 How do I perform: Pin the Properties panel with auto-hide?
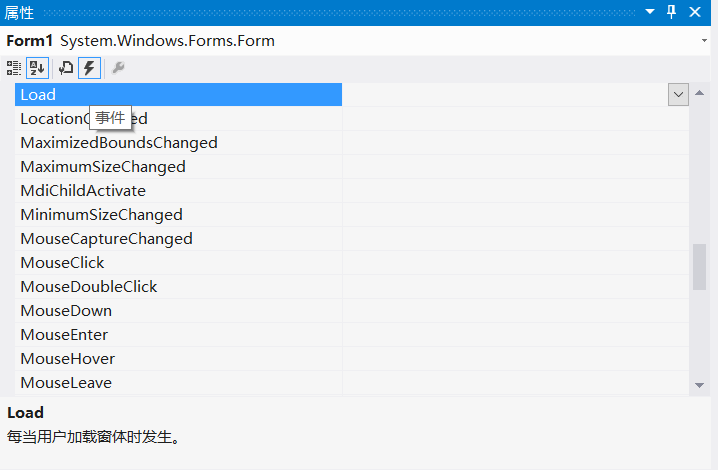[672, 12]
